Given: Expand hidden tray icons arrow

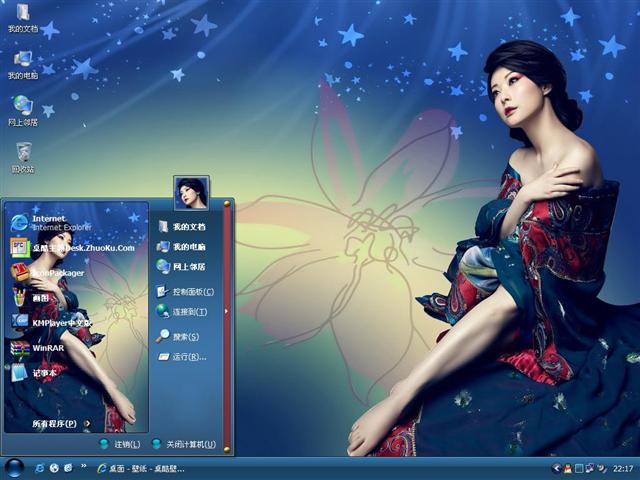Looking at the screenshot, I should 556,469.
